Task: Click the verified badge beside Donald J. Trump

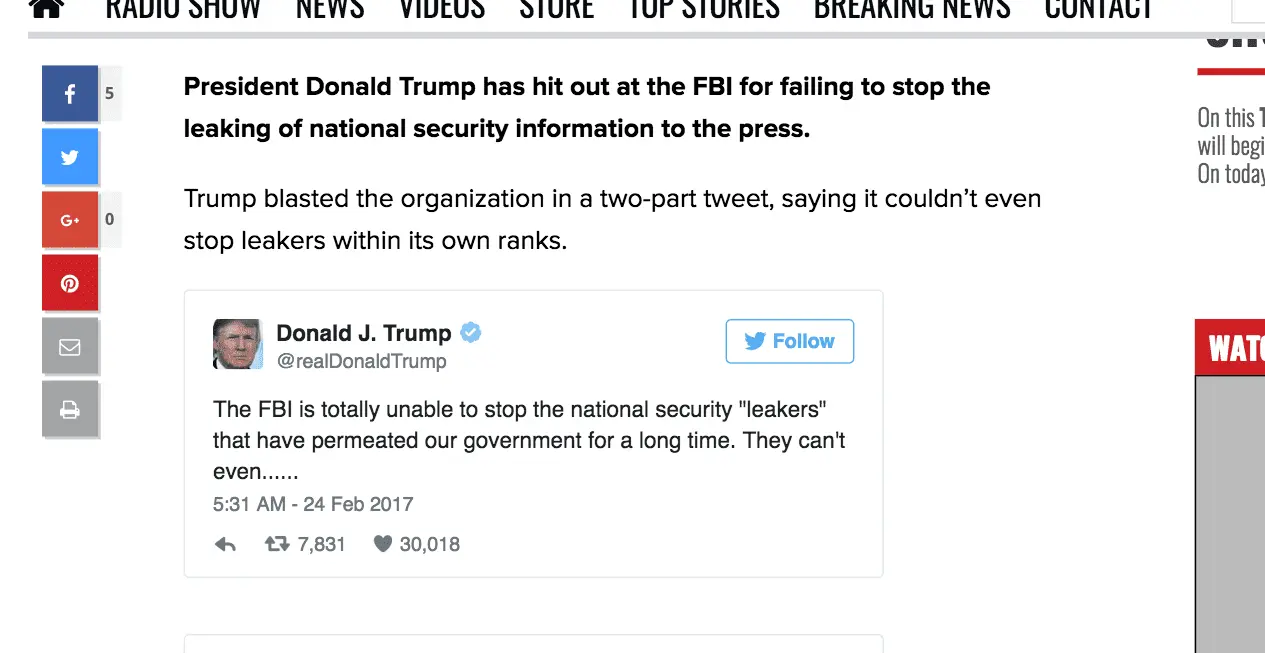Action: pos(470,333)
